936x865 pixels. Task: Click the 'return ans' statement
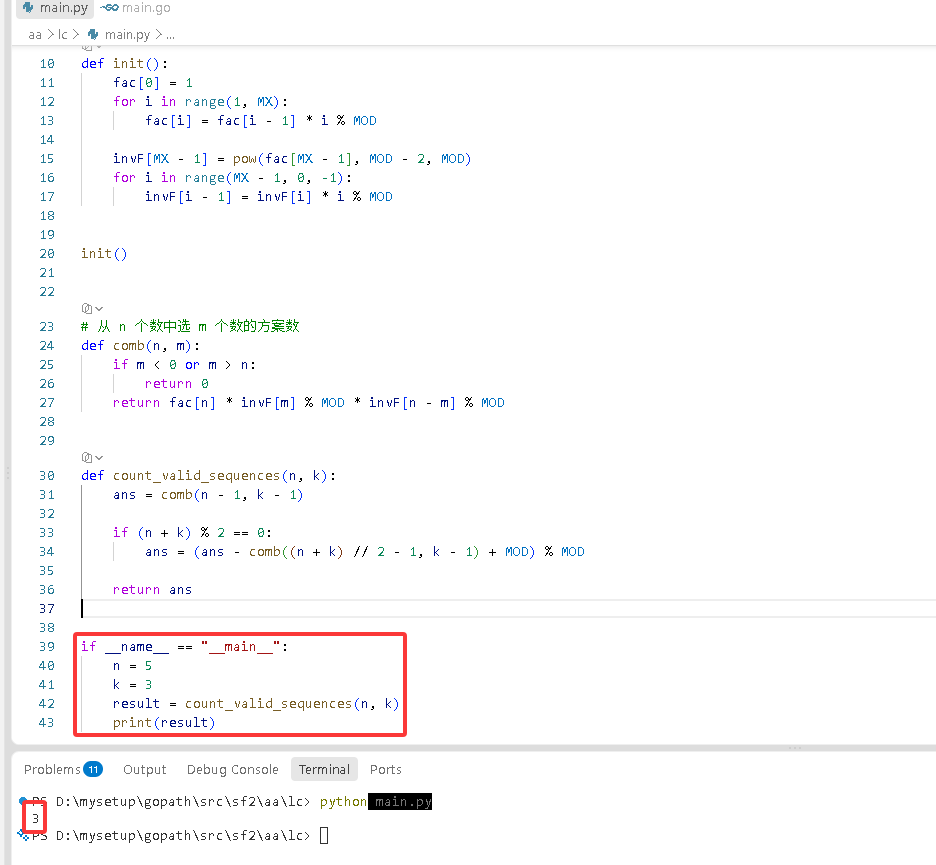[152, 590]
